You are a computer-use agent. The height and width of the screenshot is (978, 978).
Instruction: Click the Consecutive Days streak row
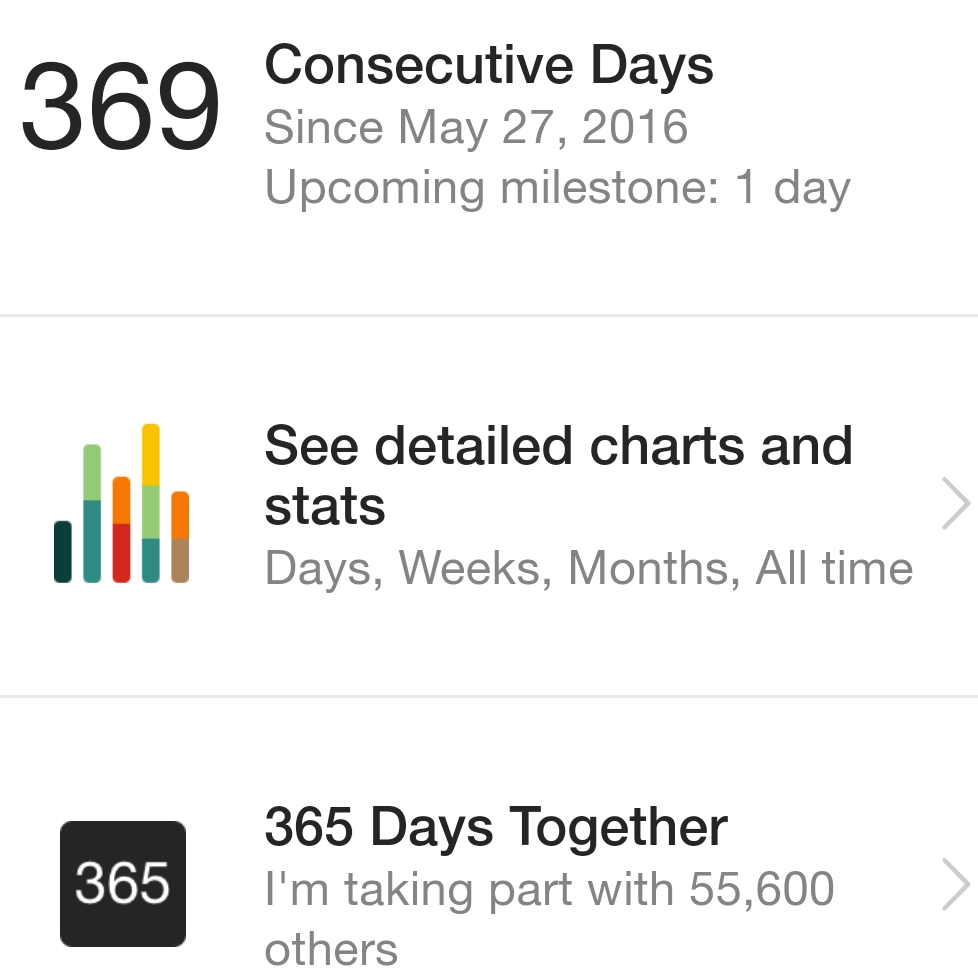tap(489, 157)
